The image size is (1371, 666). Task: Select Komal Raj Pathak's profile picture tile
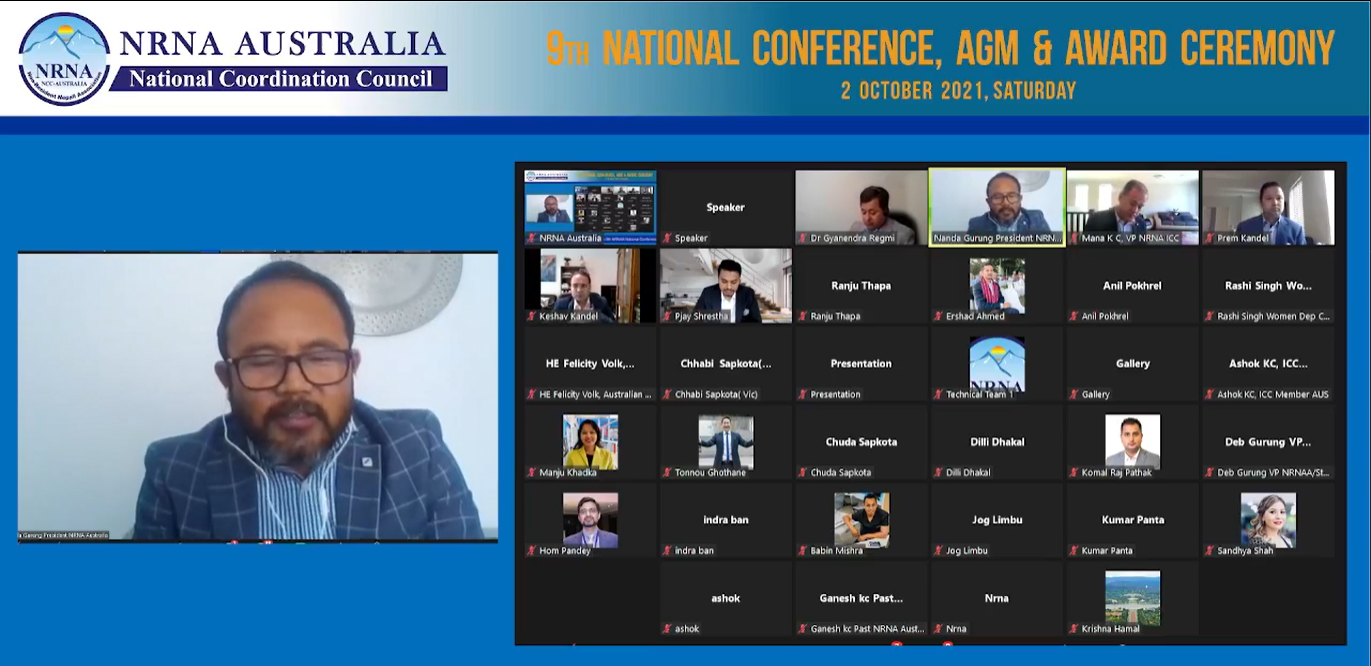pyautogui.click(x=1132, y=441)
